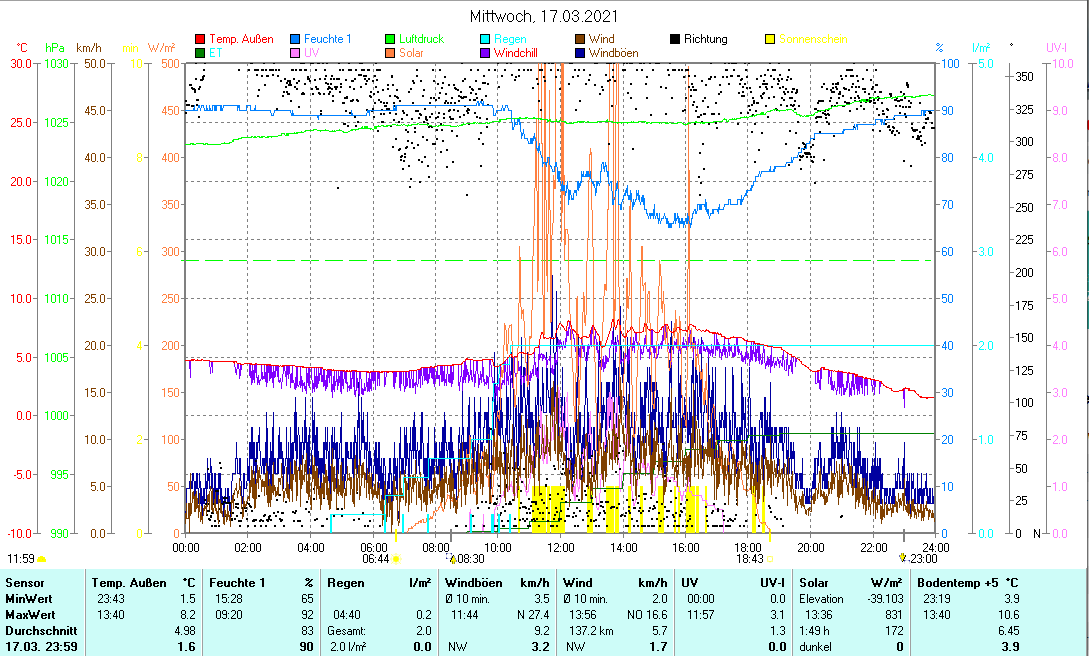This screenshot has height=656, width=1089.
Task: Click the sunrise sun icon at 06:44
Action: point(397,559)
